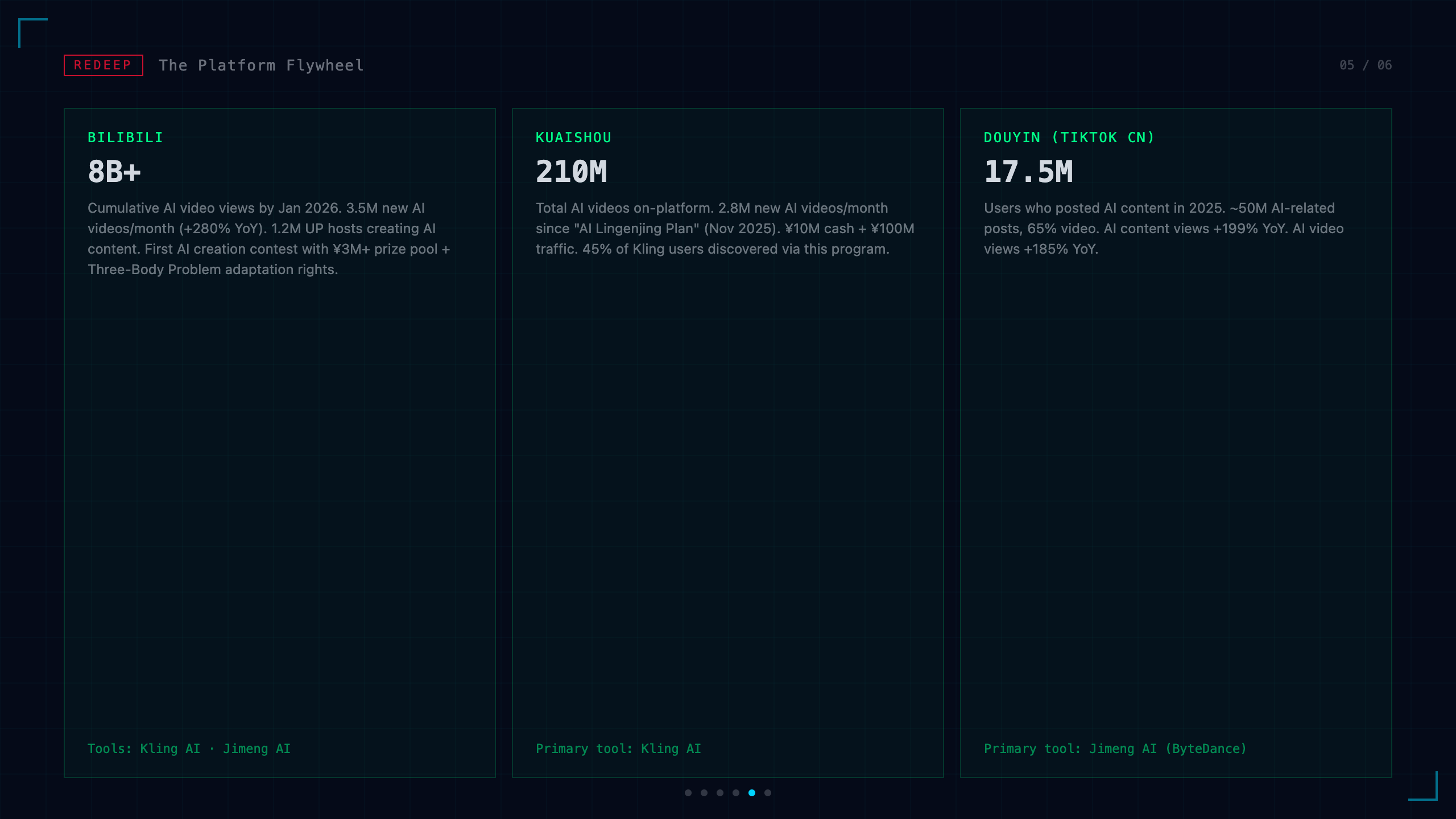Click Tools: Kling AI · Jimeng AI footer

(189, 748)
